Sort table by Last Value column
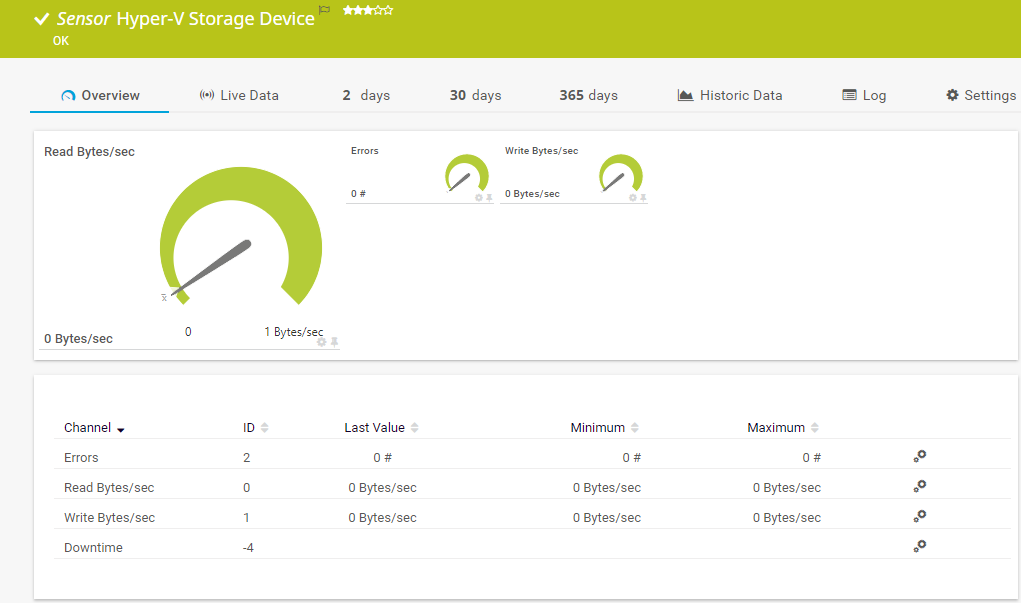Screen dimensions: 1021x603 [414, 428]
